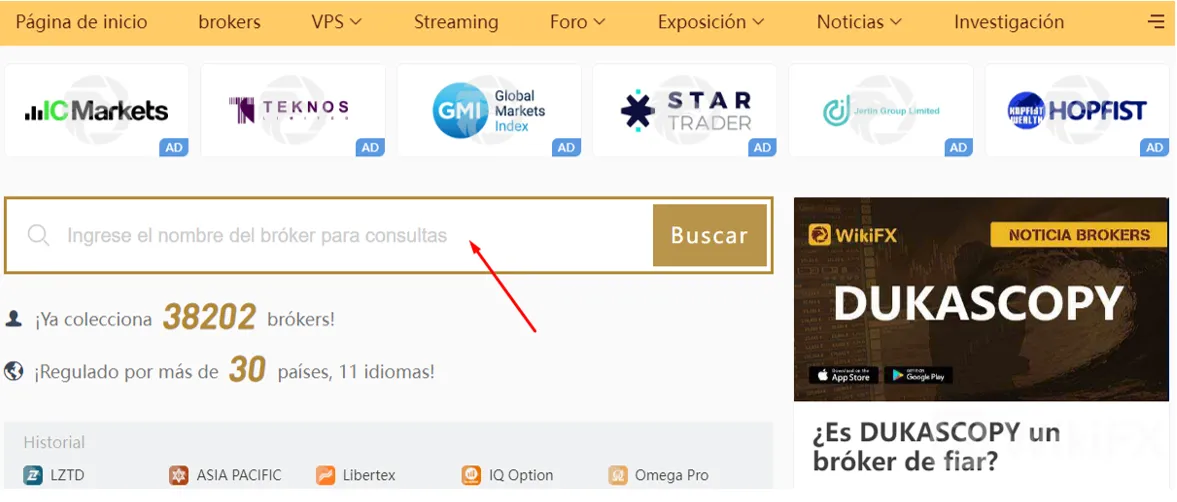Open the brokers menu item

230,23
